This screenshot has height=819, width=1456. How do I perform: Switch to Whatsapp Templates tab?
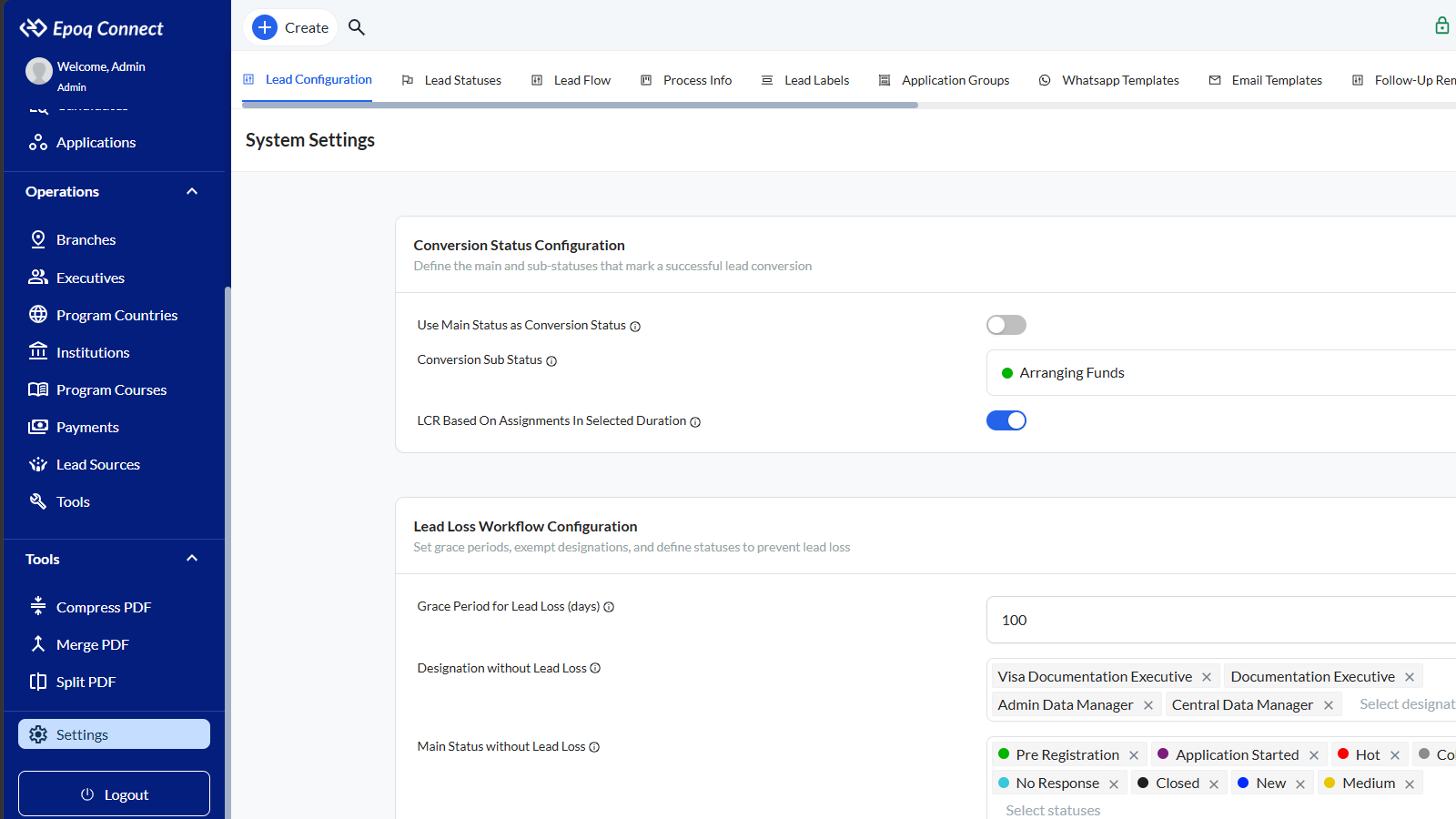(x=1108, y=80)
